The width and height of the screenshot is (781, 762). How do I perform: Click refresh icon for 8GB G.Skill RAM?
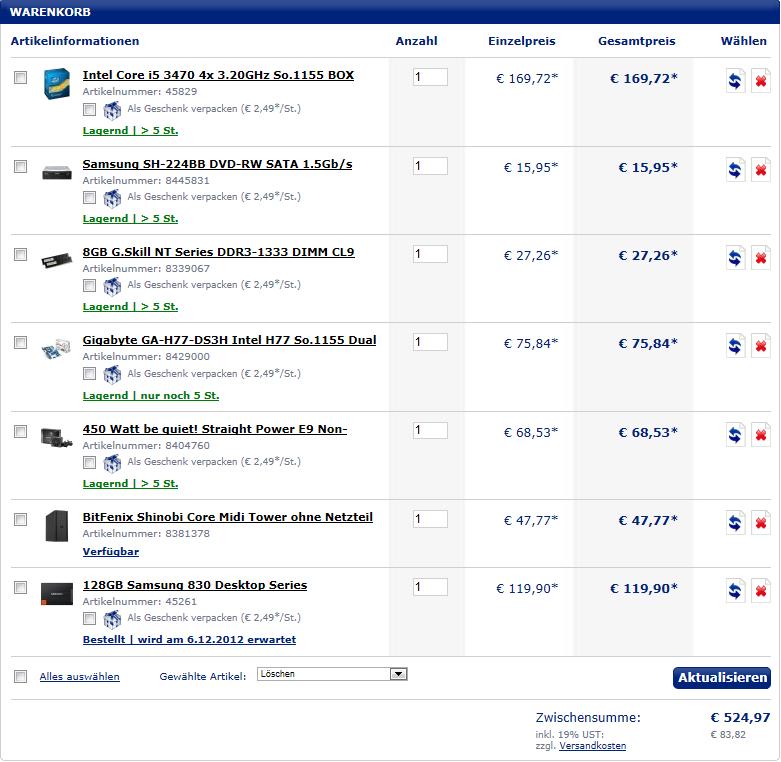[x=735, y=257]
